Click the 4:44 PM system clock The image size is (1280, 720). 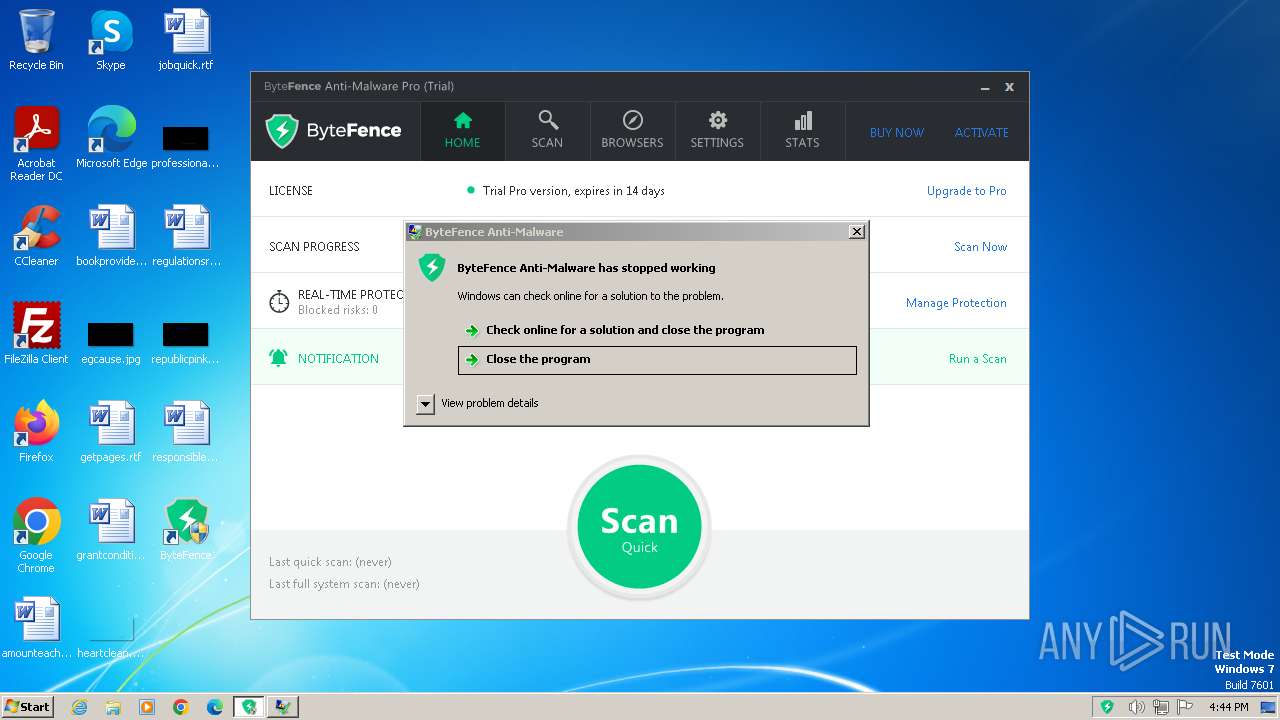coord(1228,707)
